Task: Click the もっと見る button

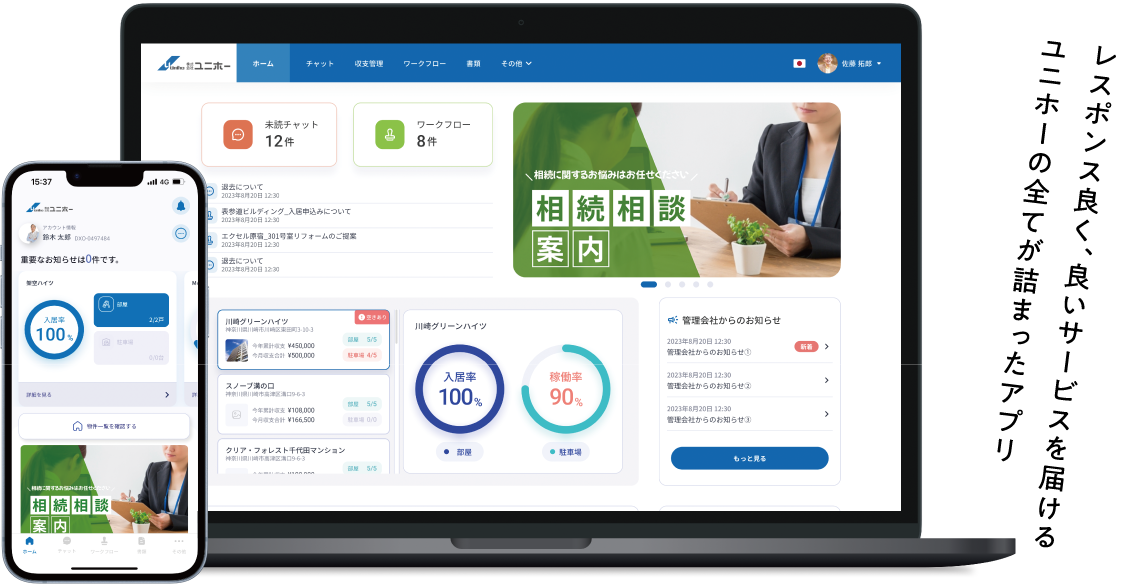Action: (x=749, y=458)
